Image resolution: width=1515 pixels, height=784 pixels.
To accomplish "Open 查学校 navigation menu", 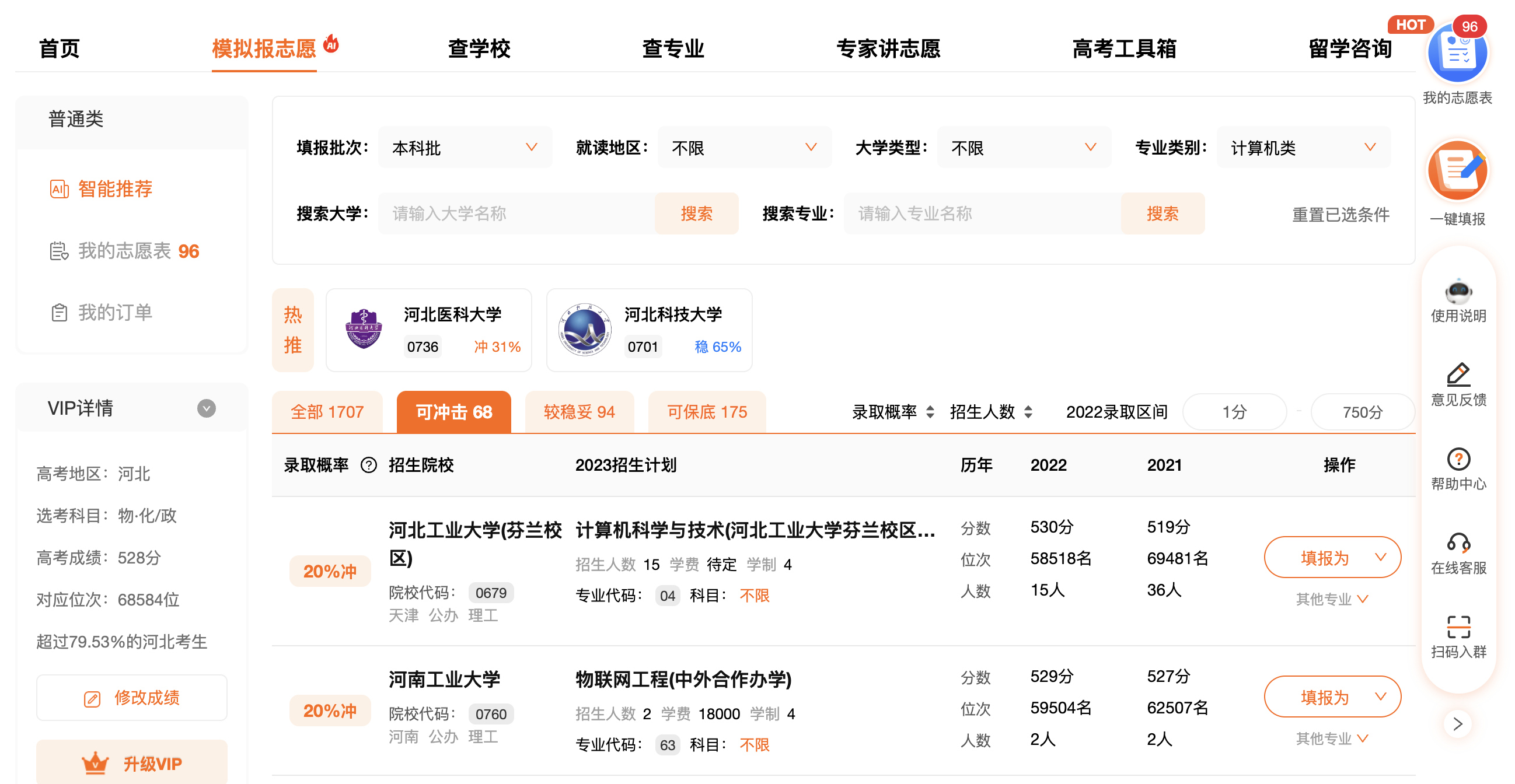I will [x=479, y=48].
